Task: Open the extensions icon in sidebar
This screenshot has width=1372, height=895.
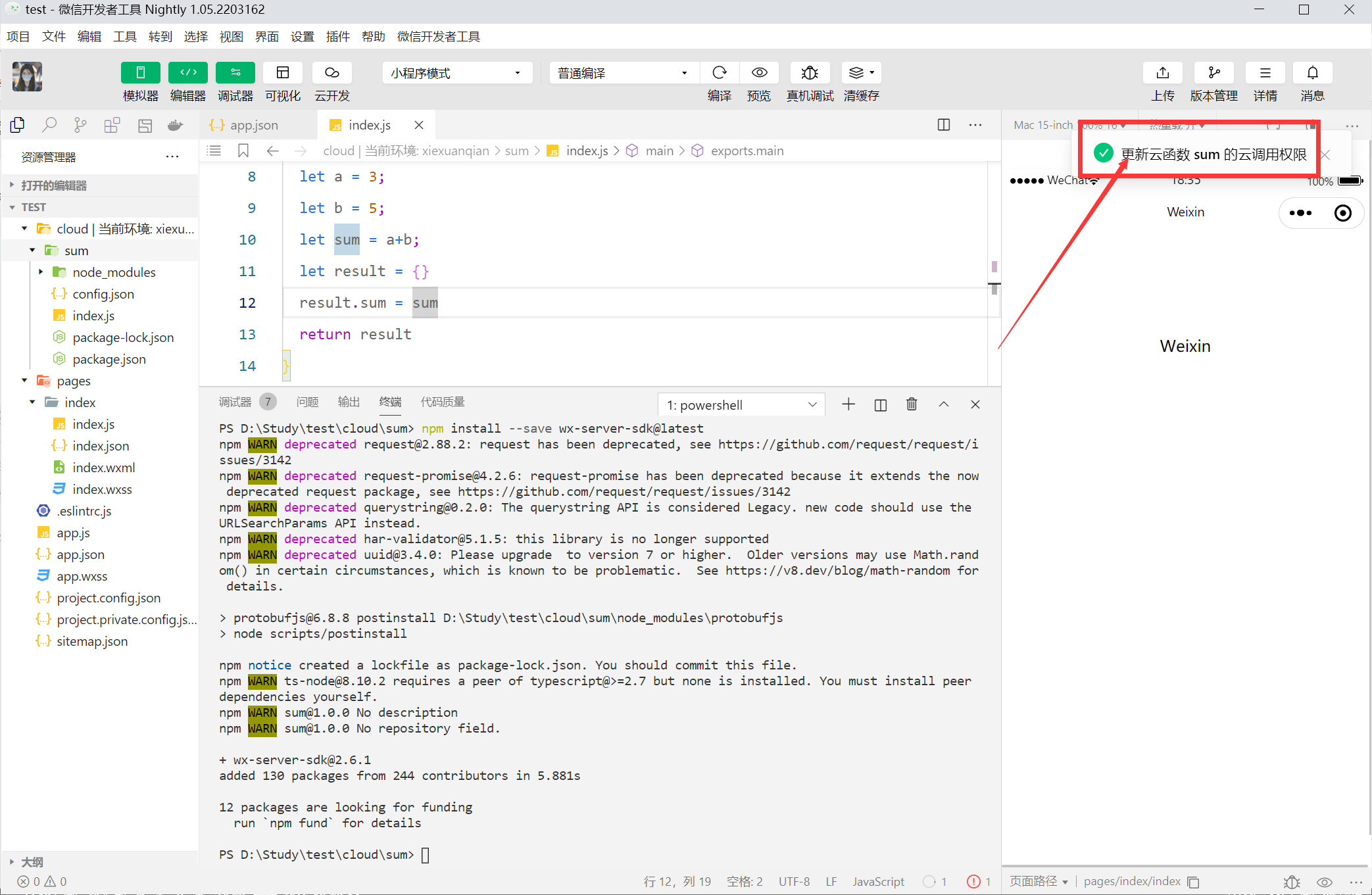Action: pos(112,125)
